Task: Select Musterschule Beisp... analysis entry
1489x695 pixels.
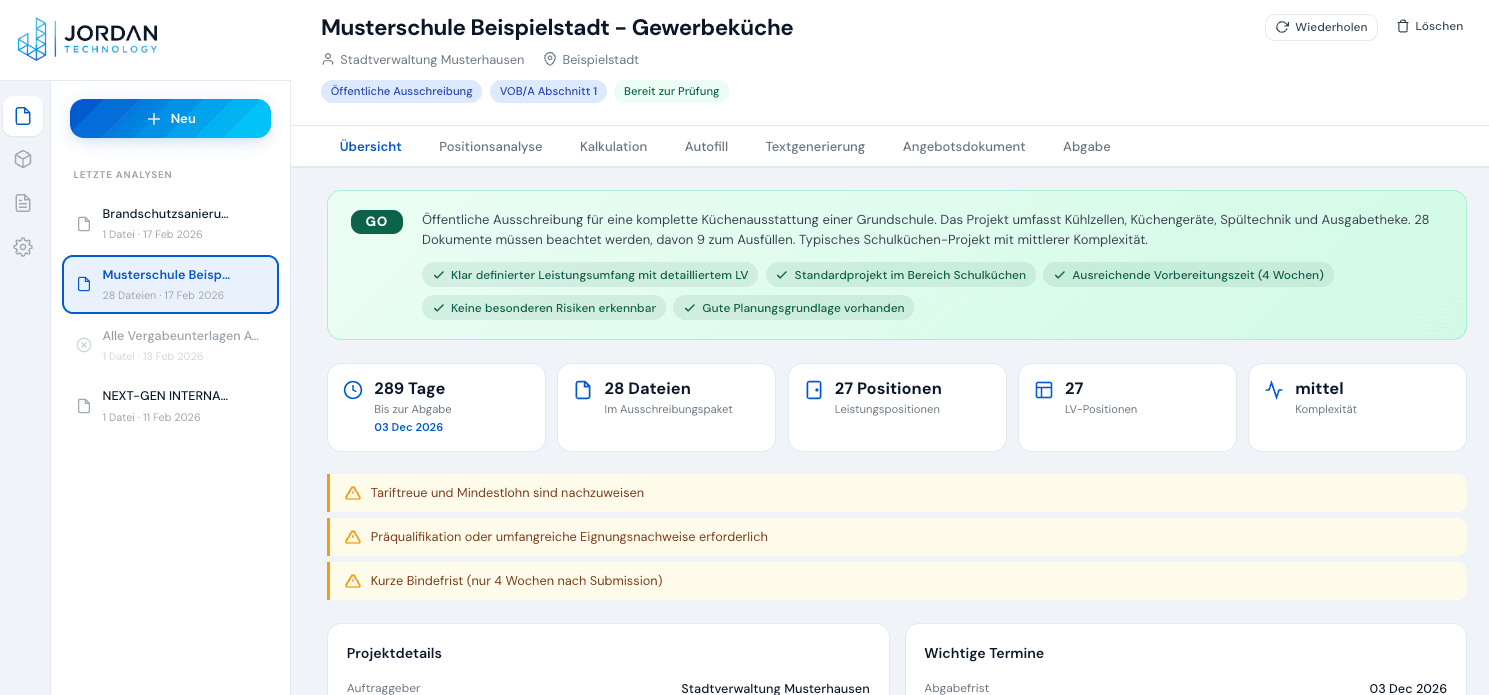Action: pos(170,285)
